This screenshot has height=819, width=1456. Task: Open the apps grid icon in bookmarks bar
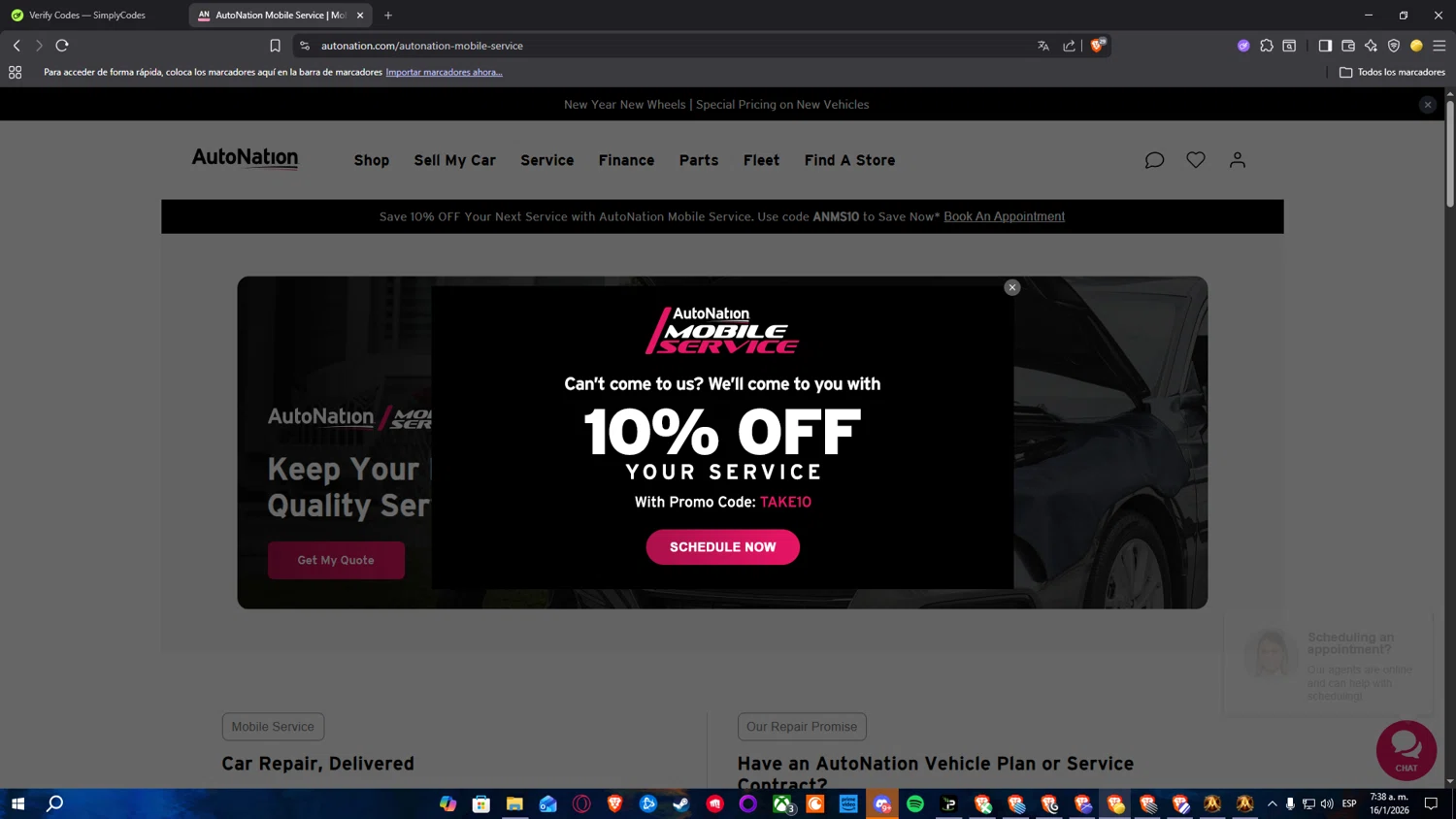click(16, 72)
